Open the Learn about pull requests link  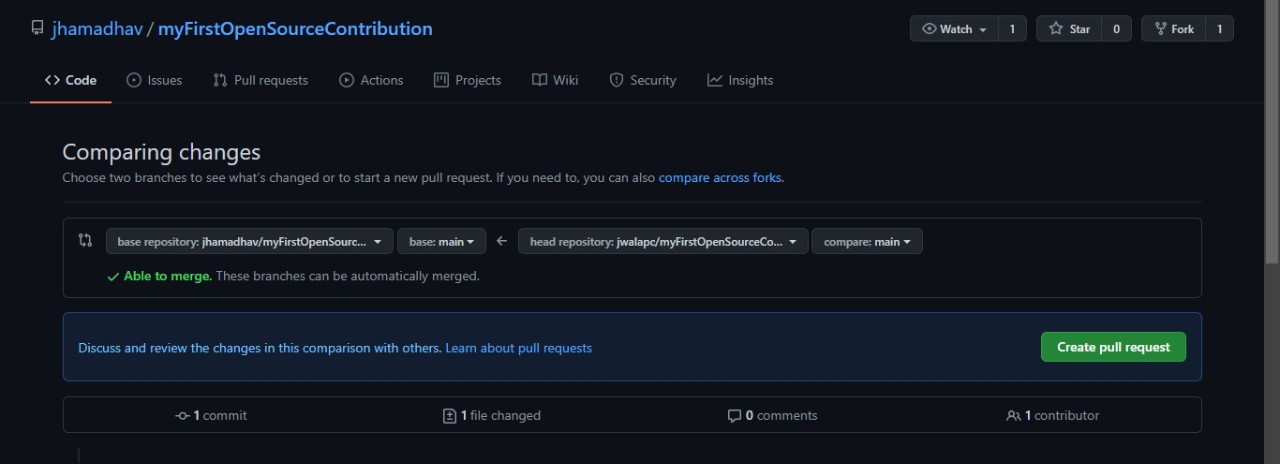[x=518, y=348]
